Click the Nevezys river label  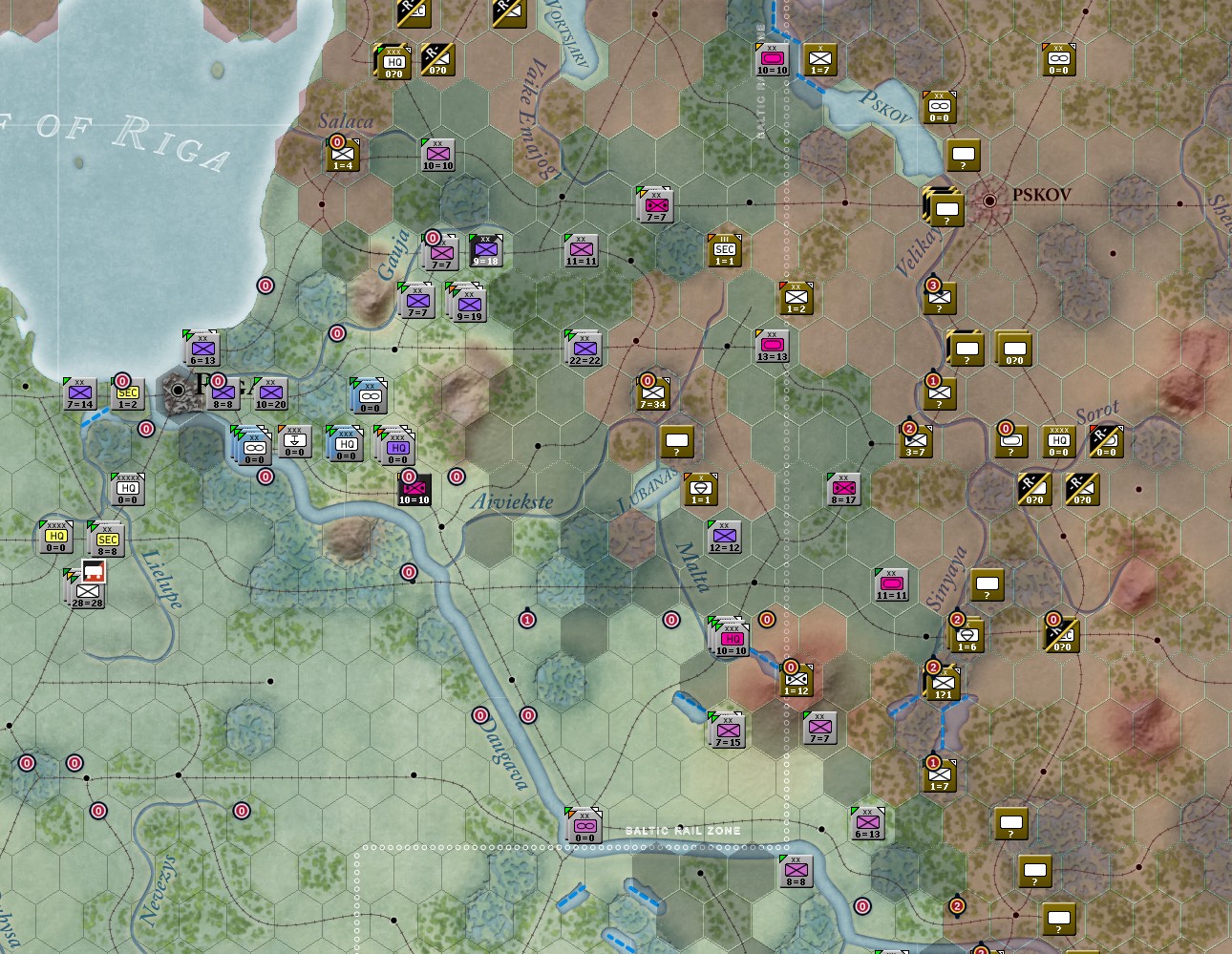click(x=158, y=889)
